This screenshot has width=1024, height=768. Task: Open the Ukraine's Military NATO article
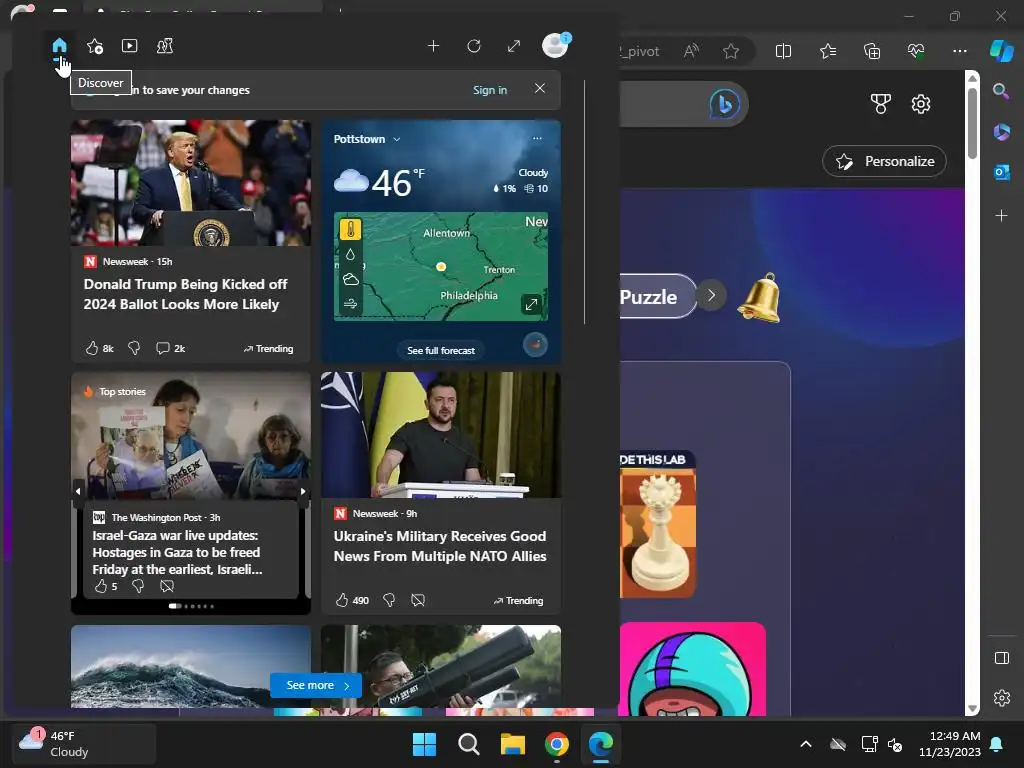click(440, 546)
